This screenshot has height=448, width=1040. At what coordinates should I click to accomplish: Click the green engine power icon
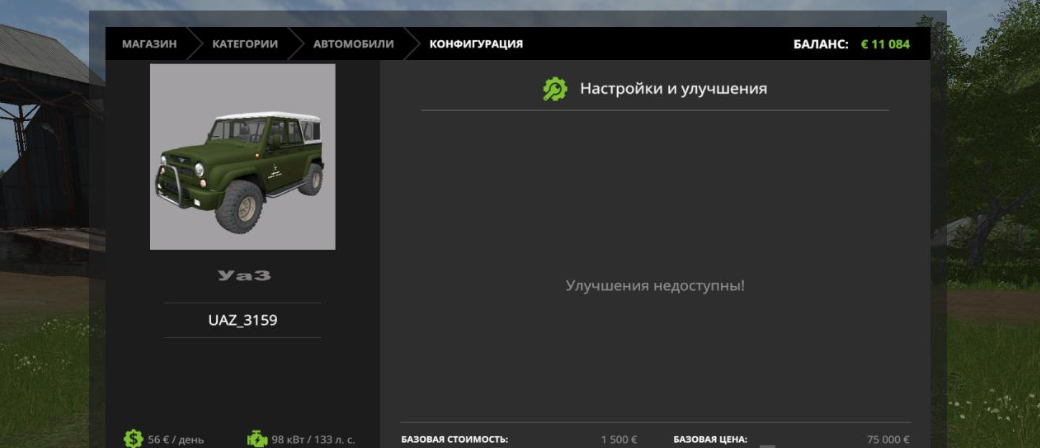click(x=257, y=438)
